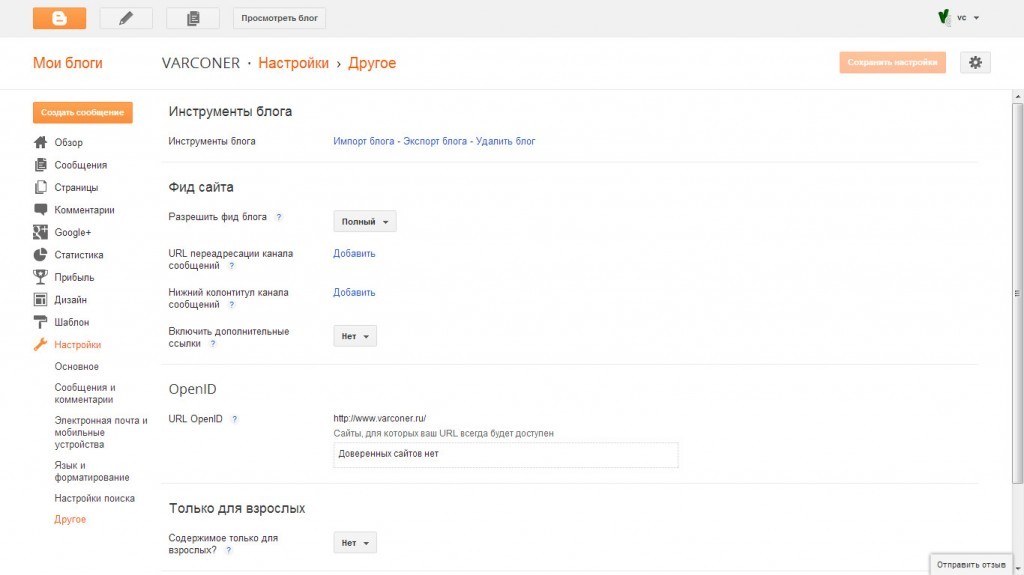Click the Сообщения document icon
The height and width of the screenshot is (575, 1024).
(x=40, y=165)
